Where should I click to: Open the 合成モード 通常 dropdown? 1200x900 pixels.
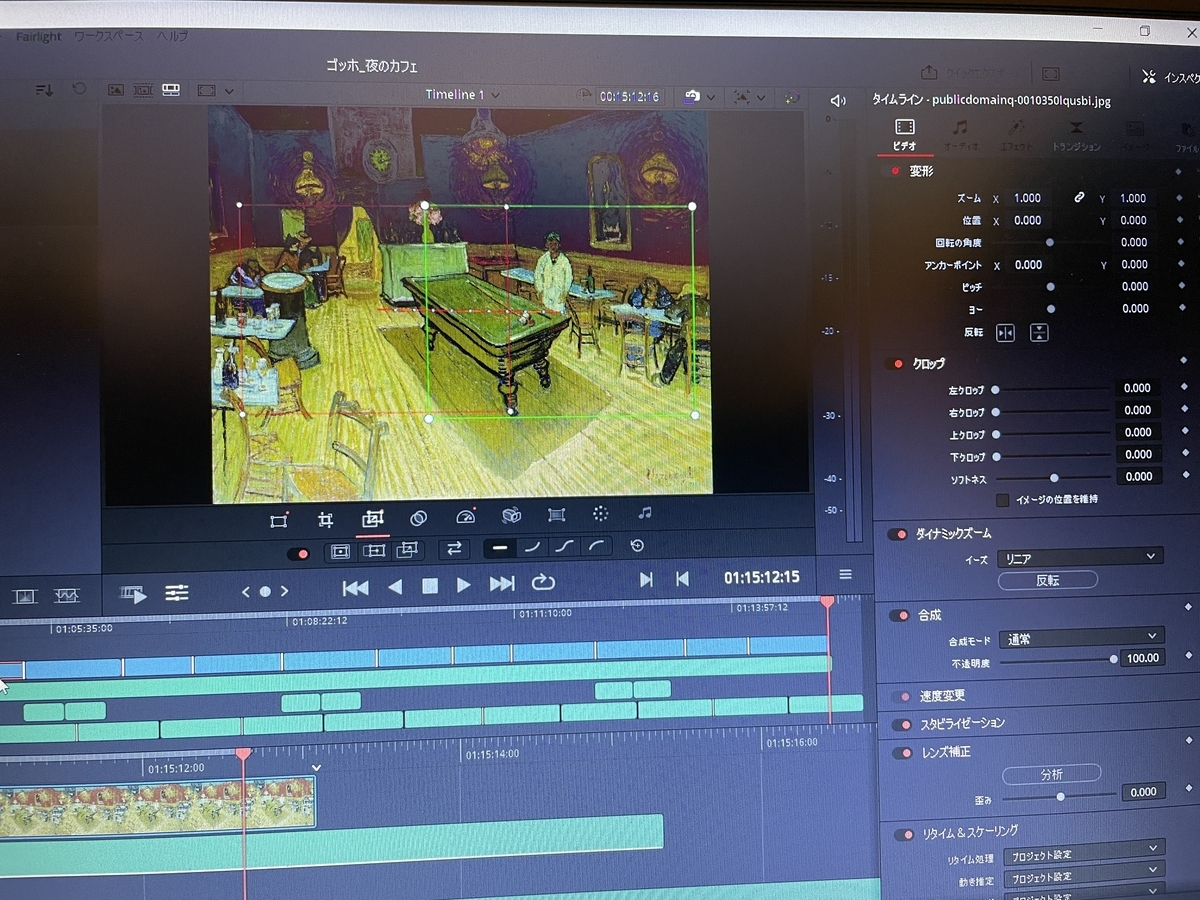tap(1082, 637)
